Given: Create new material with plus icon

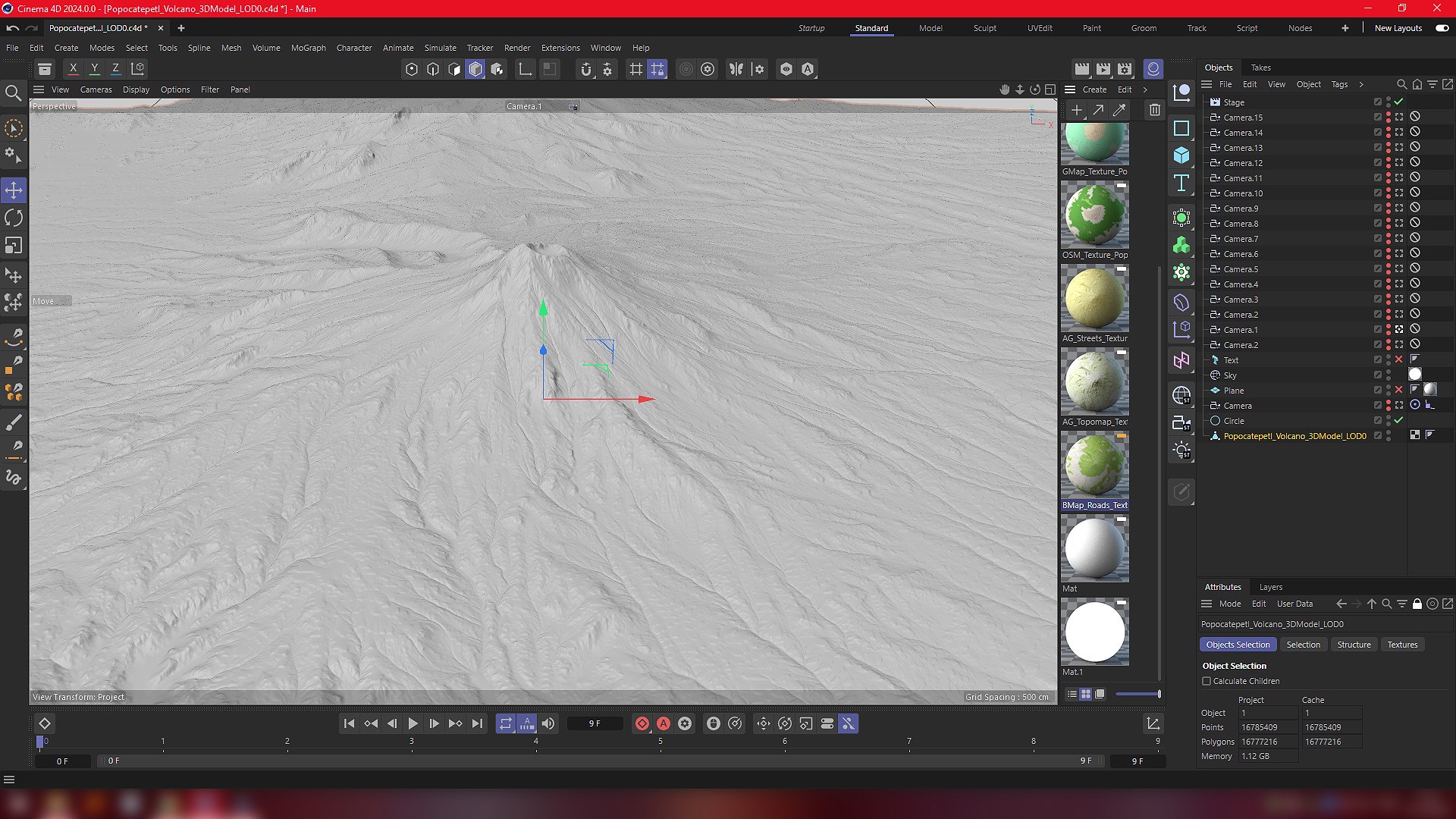Looking at the screenshot, I should coord(1076,110).
